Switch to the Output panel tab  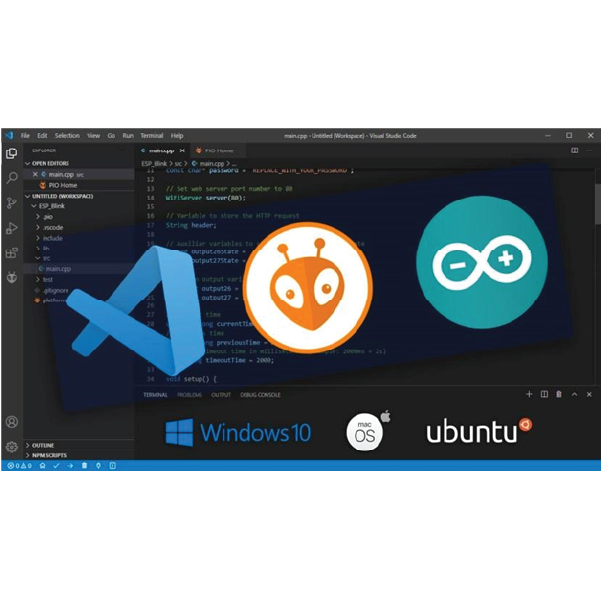tap(221, 395)
